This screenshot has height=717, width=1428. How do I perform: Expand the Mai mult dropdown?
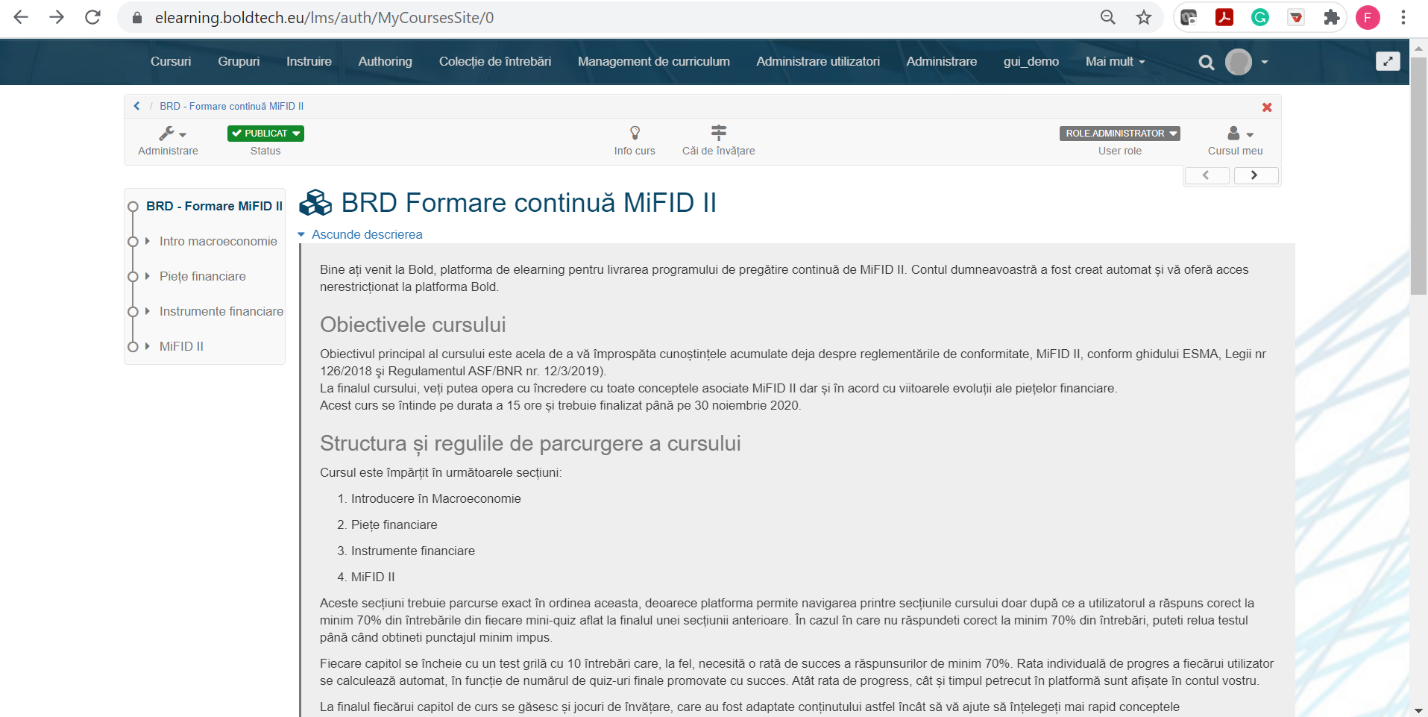pos(1115,61)
